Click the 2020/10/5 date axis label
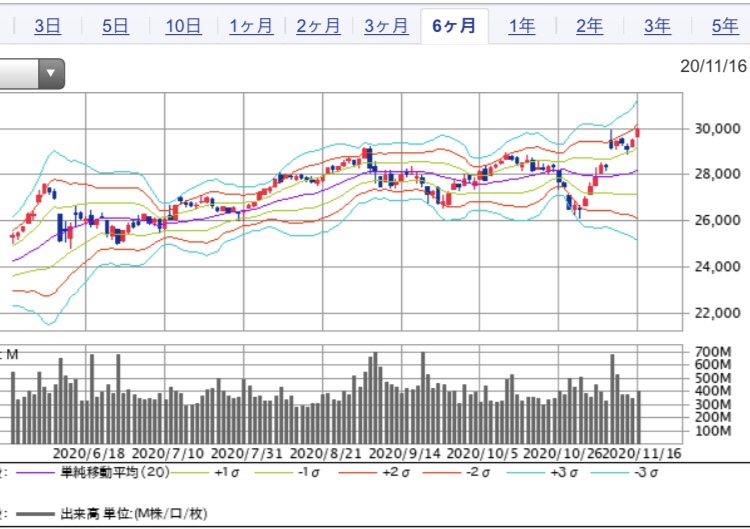 point(482,453)
